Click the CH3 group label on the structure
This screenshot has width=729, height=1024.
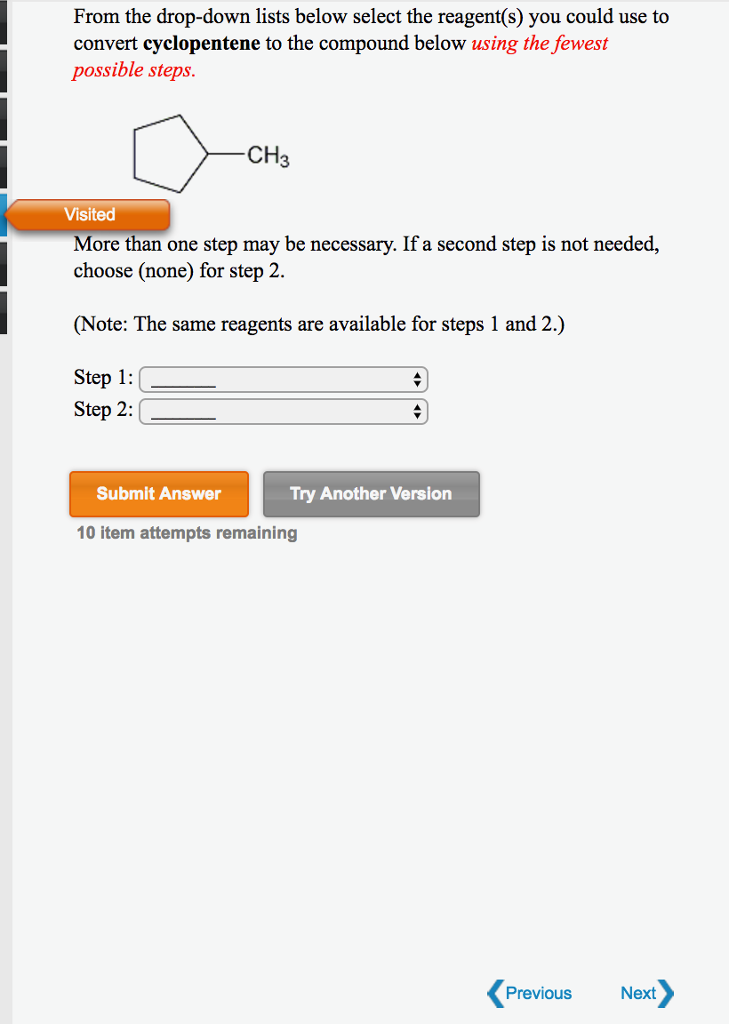click(x=268, y=155)
